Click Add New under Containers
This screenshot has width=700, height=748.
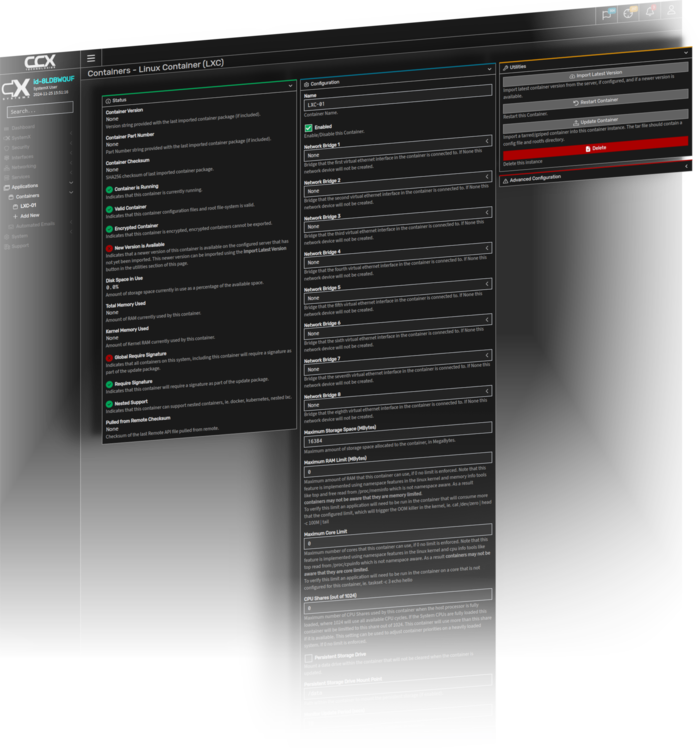(x=30, y=216)
